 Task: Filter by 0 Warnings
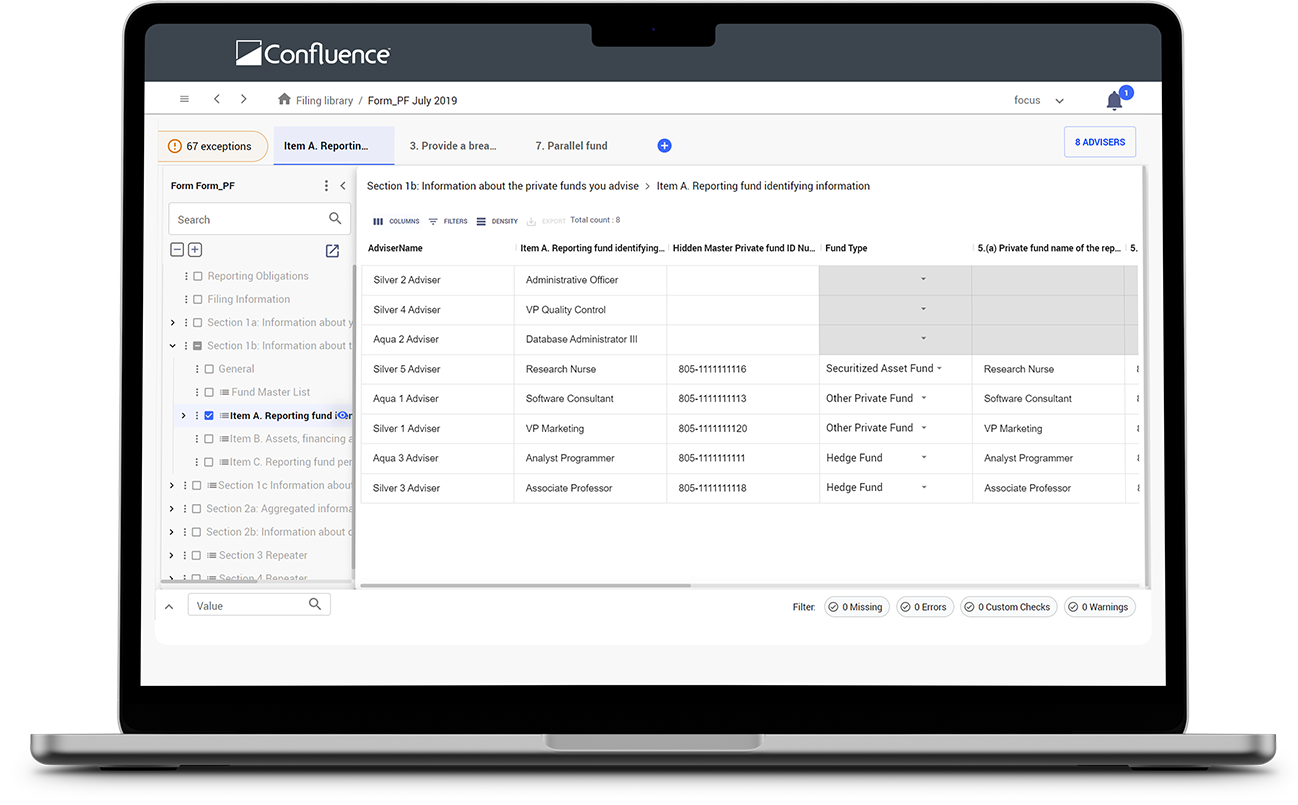tap(1099, 607)
